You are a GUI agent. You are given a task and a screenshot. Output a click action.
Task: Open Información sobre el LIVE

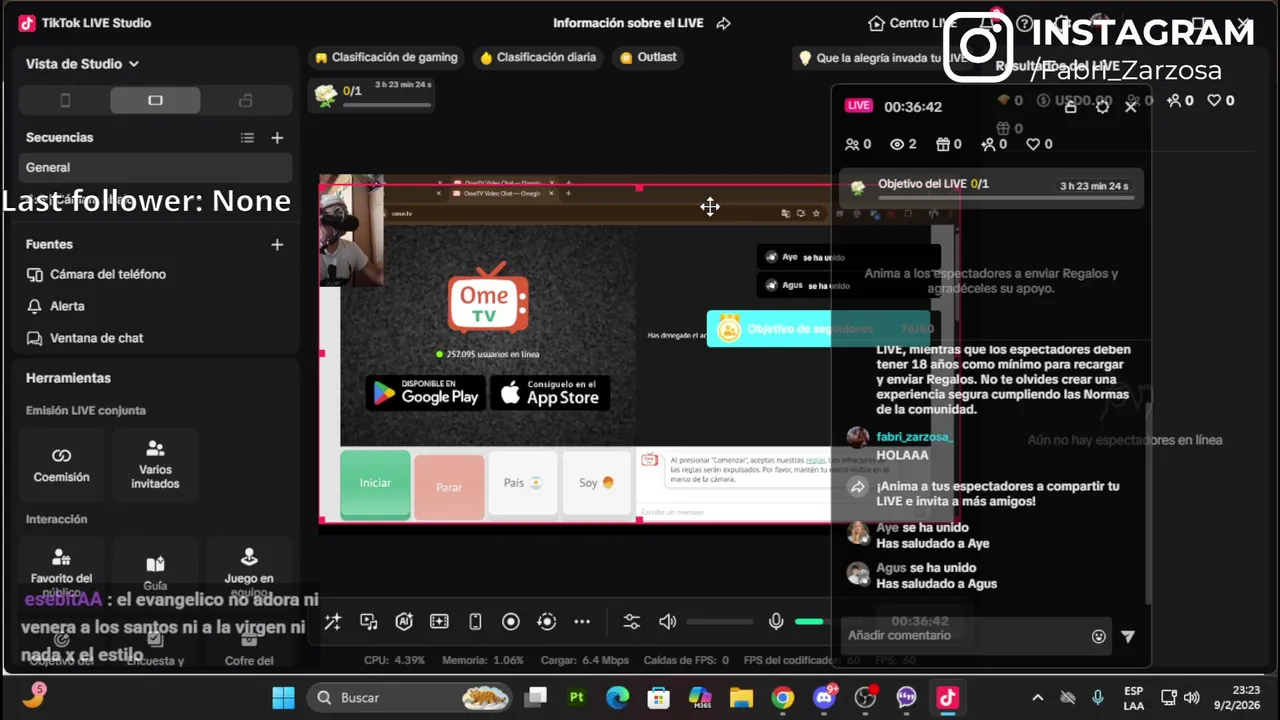tap(628, 23)
